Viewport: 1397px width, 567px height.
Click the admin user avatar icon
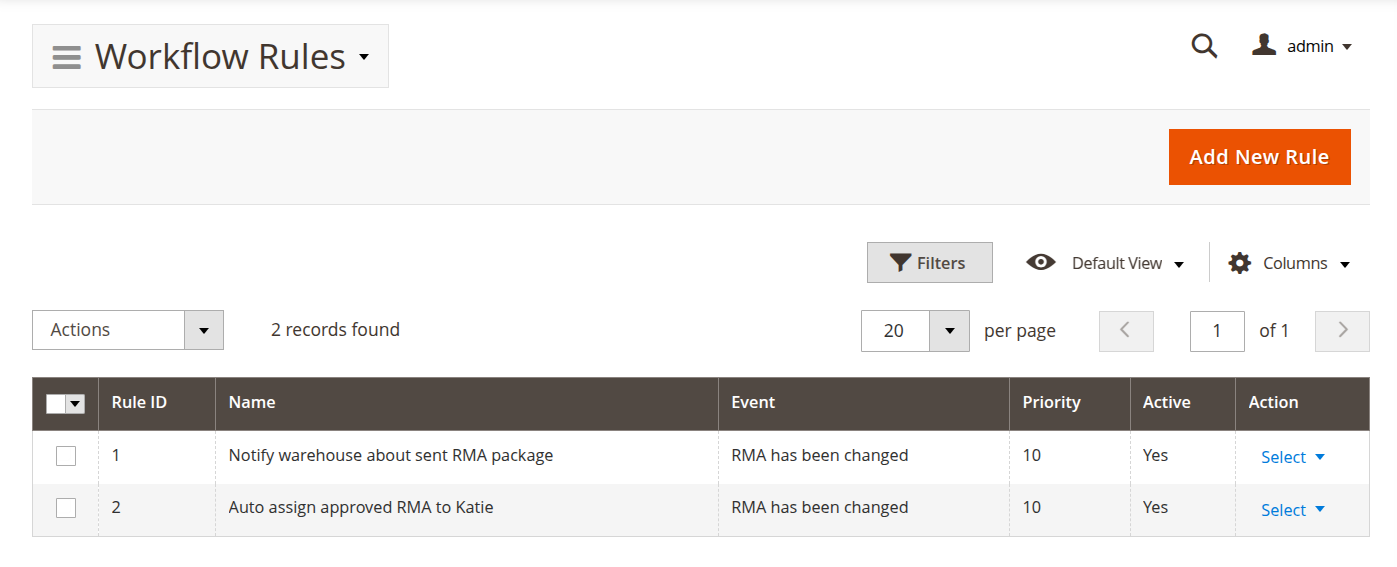(x=1264, y=45)
